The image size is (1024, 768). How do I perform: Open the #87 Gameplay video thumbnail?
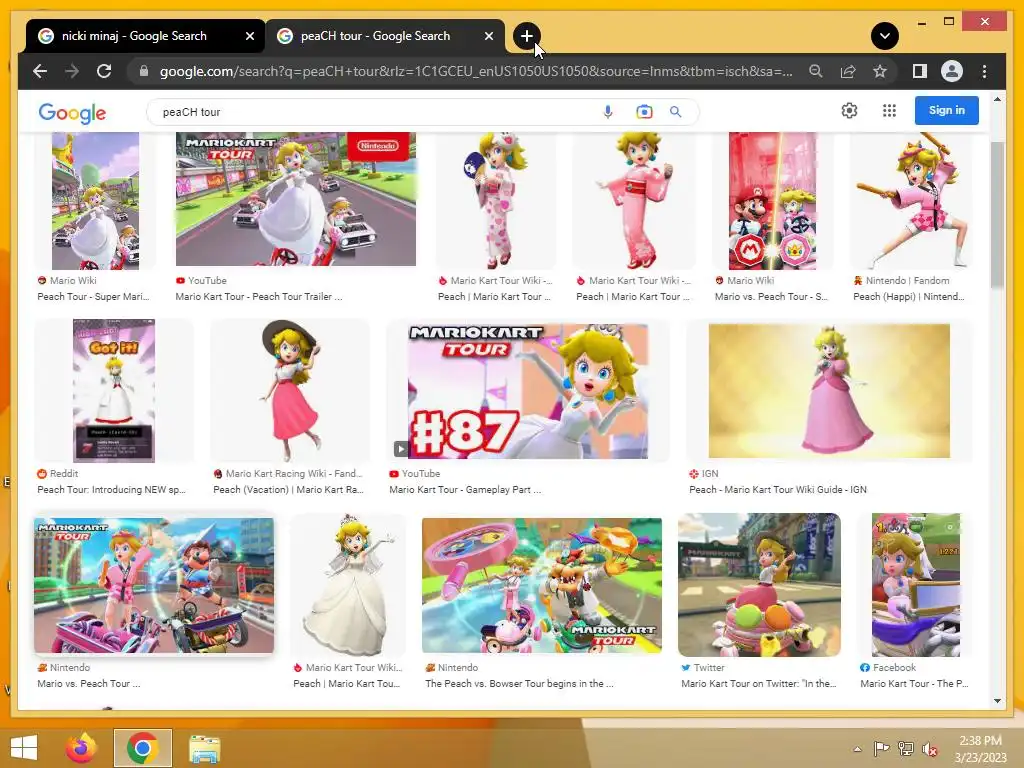[528, 391]
